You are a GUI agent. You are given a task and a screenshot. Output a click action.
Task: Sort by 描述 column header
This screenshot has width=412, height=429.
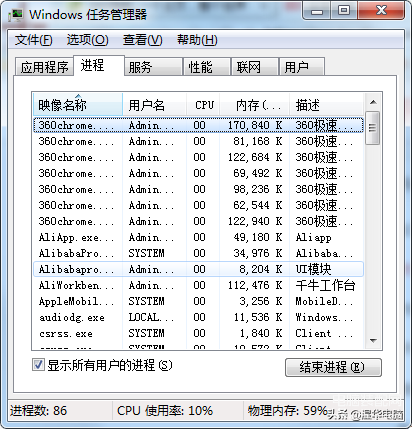pyautogui.click(x=326, y=105)
